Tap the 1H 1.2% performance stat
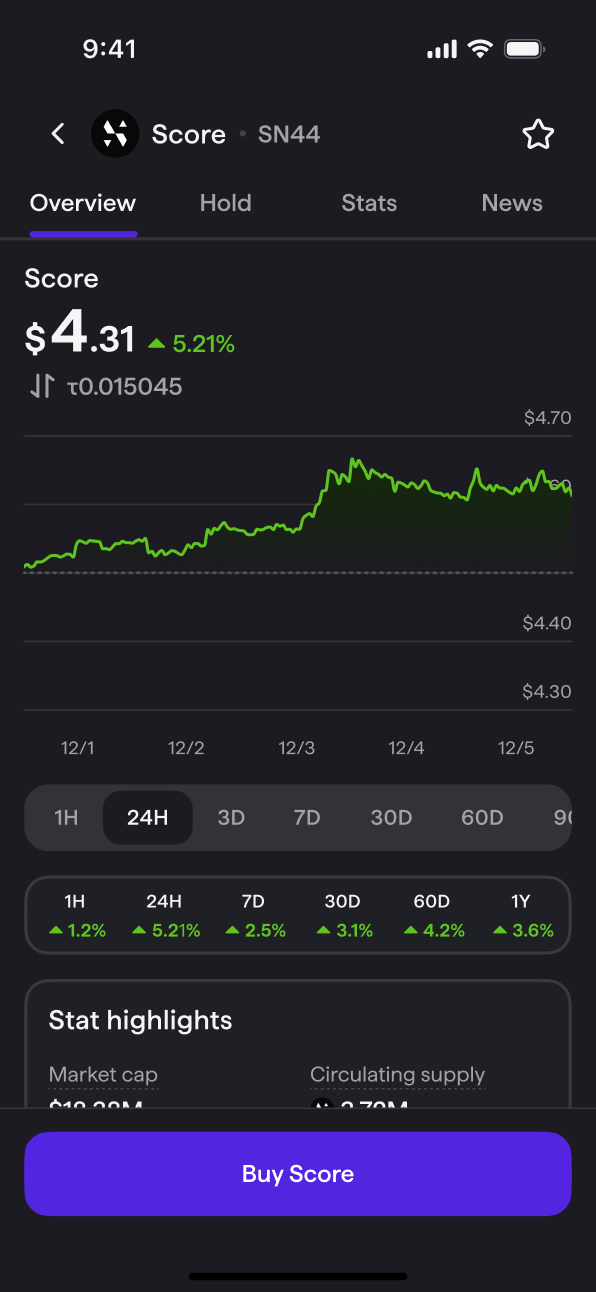 coord(76,916)
